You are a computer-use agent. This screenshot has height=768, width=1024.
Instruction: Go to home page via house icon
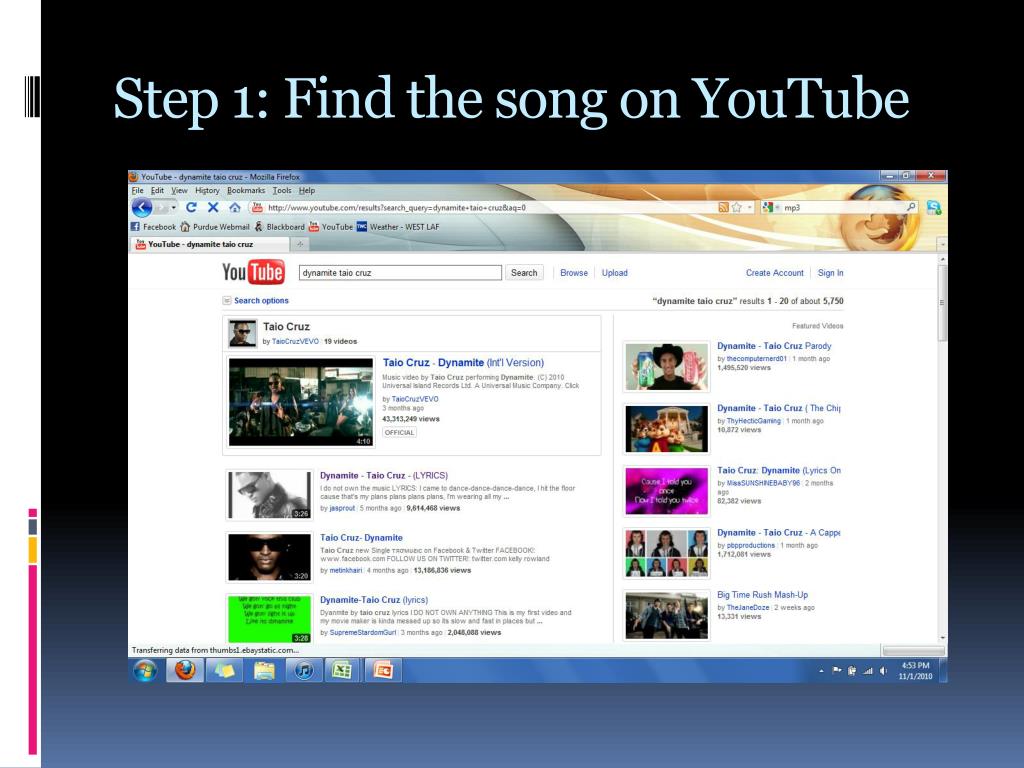point(234,207)
